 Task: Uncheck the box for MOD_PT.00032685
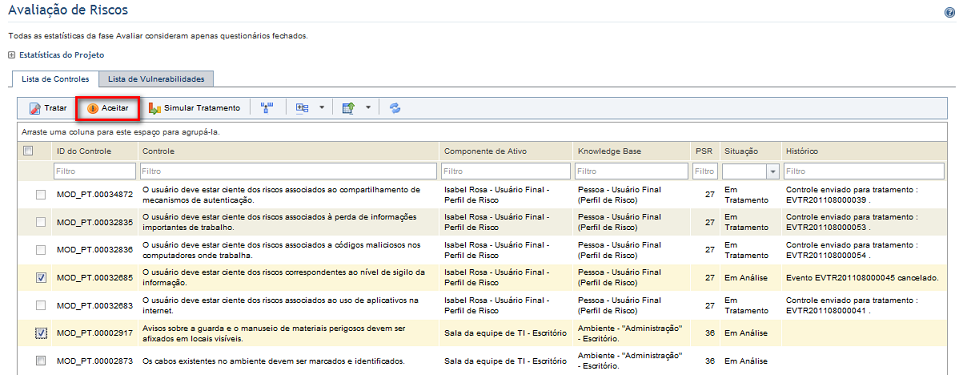pyautogui.click(x=41, y=278)
